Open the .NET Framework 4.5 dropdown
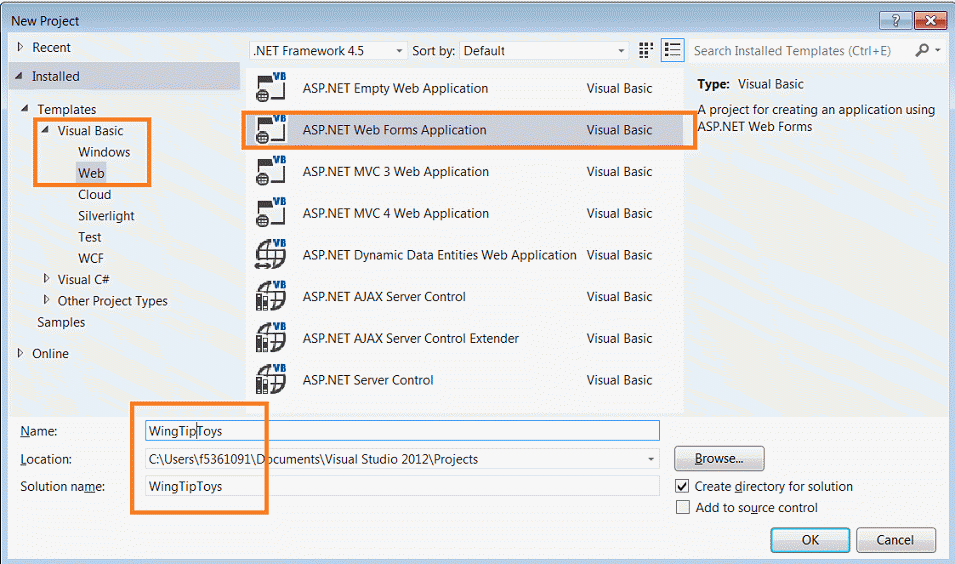 click(328, 51)
